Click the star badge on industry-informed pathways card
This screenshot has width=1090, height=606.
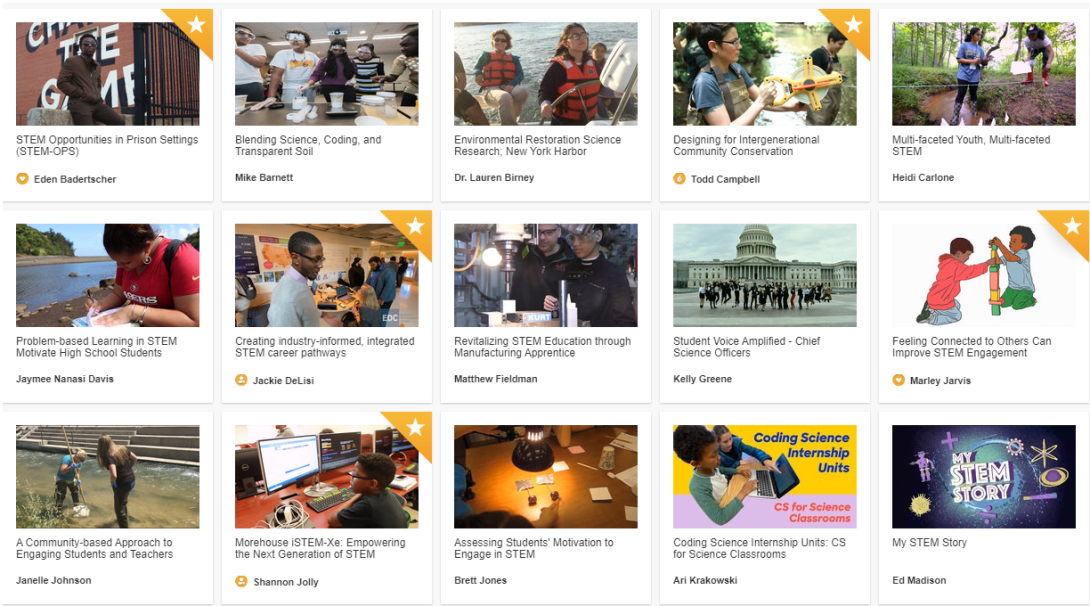coord(415,227)
